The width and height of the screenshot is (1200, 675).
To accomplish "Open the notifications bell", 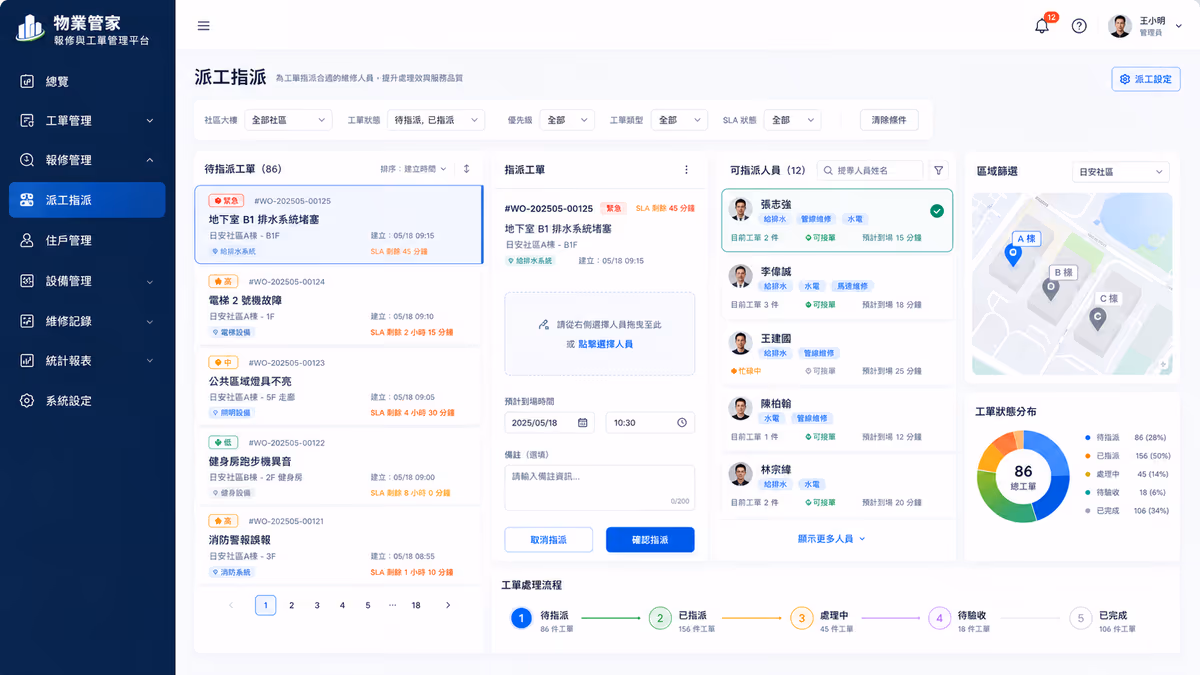I will tap(1042, 26).
